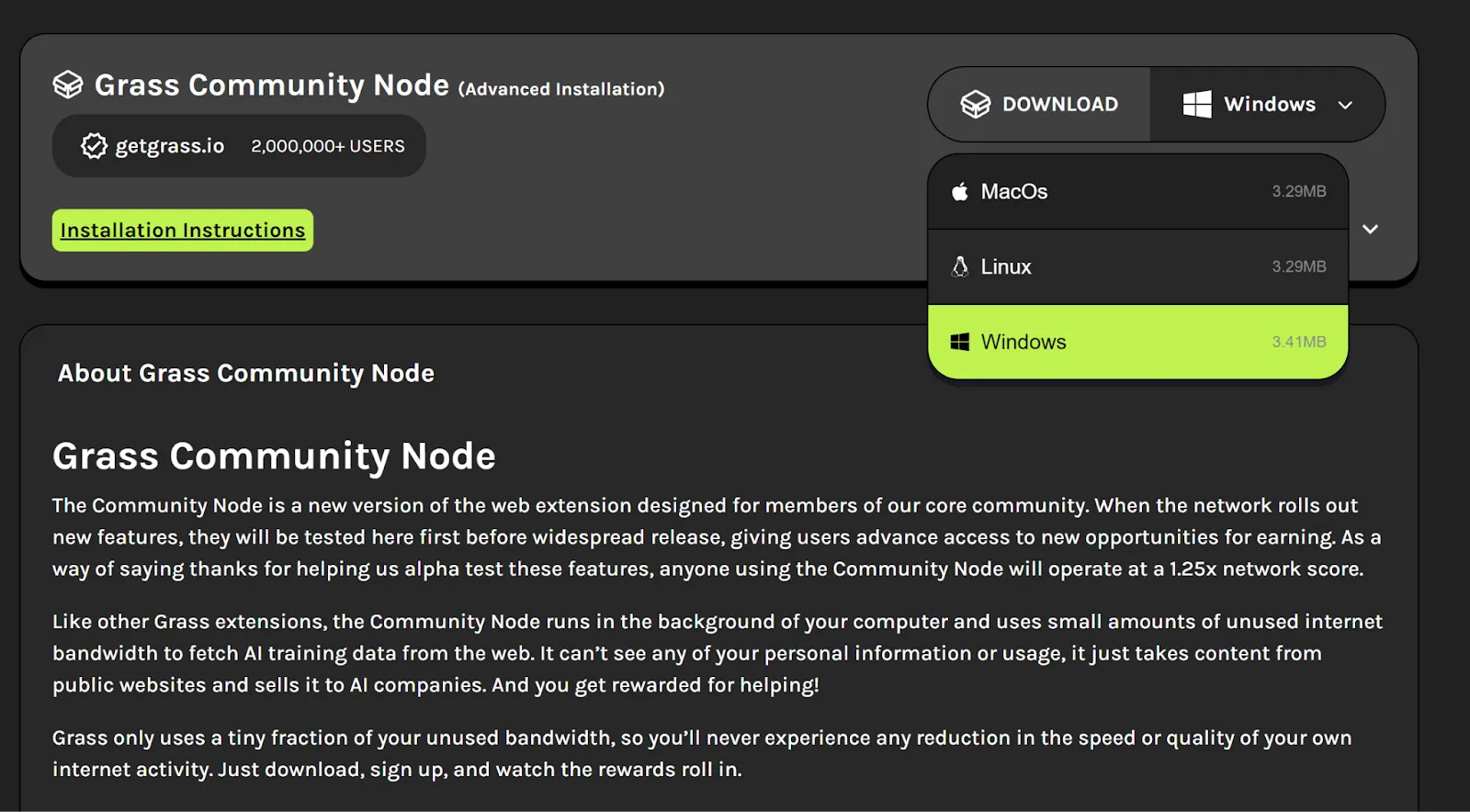
Task: Click the Windows logo in the OS selector
Action: (1197, 104)
